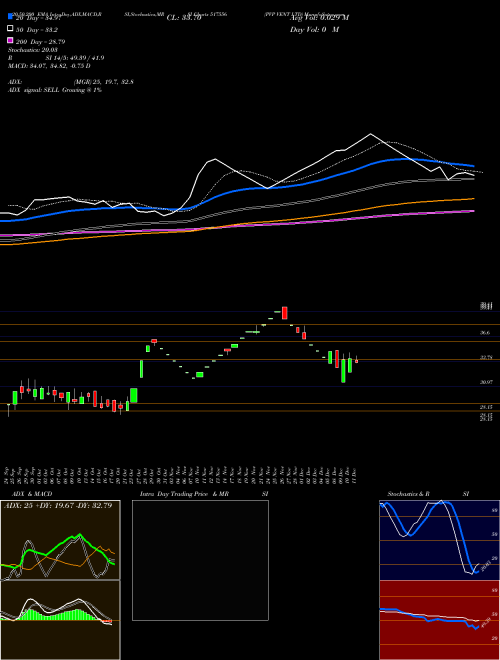
Task: Click the 'Day Vol: 0 M' label
Action: [314, 30]
